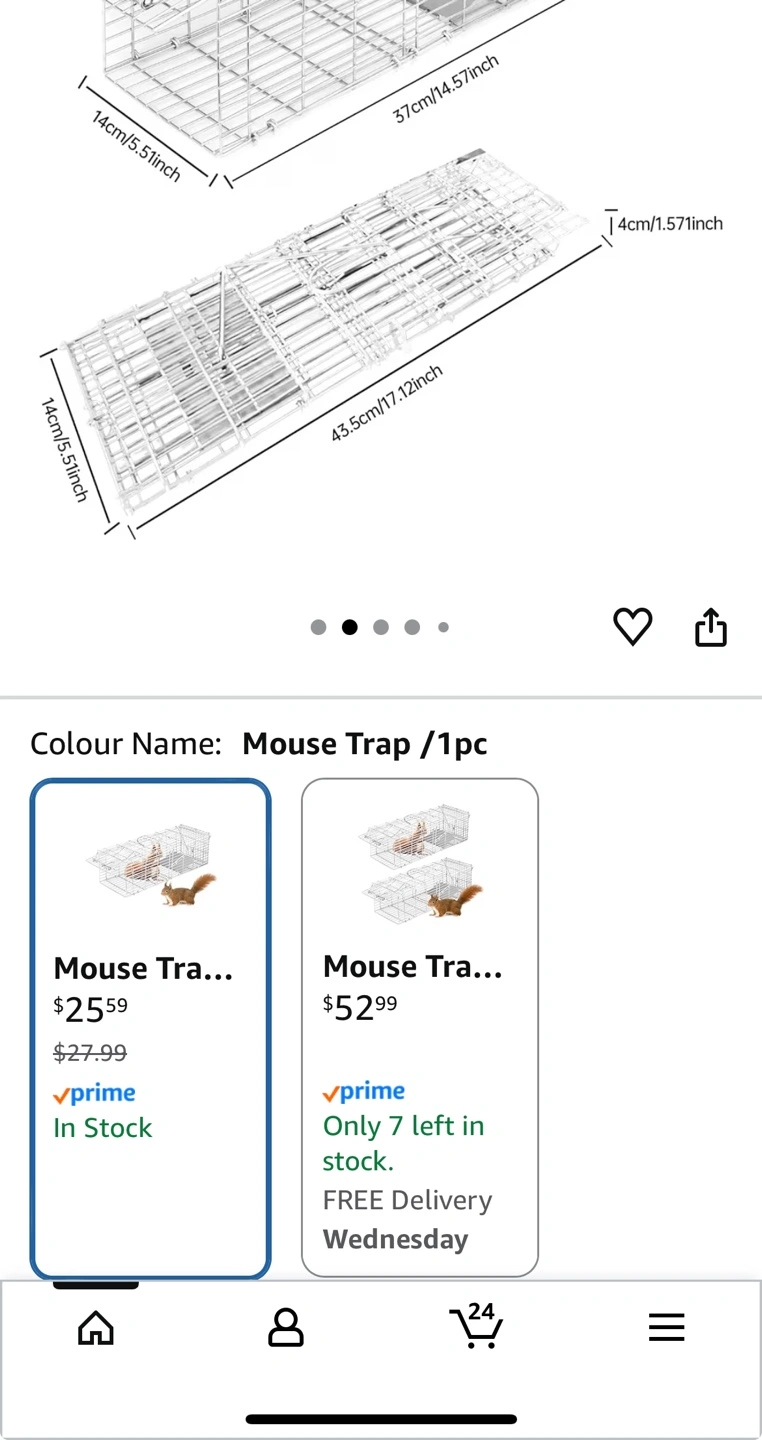Tap the 'Only 7 left in stock' text
This screenshot has height=1440, width=762.
pos(403,1143)
